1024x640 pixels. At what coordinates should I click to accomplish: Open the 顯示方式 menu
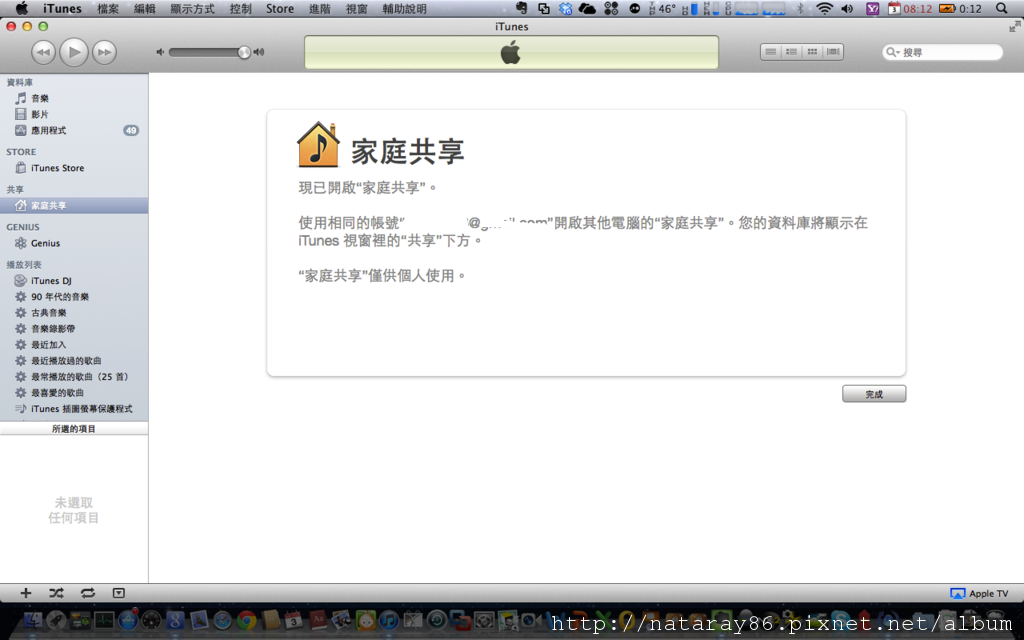(x=192, y=8)
